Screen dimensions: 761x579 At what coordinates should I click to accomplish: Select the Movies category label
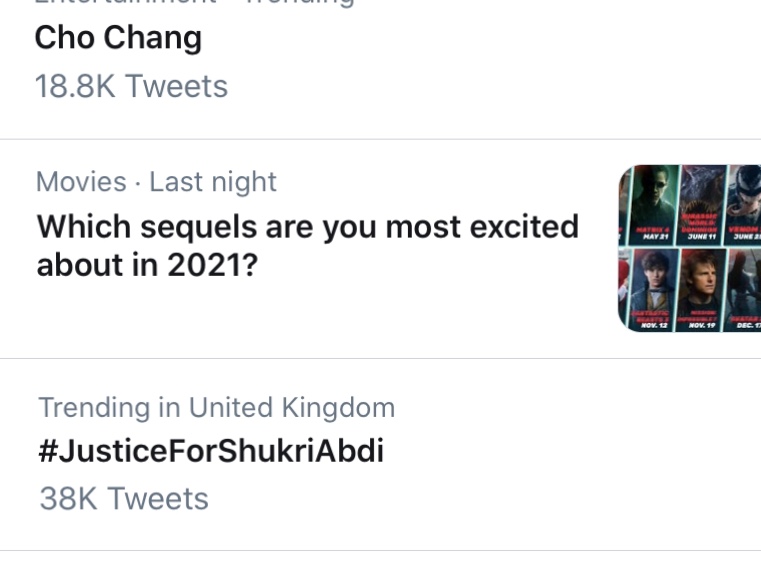pos(81,182)
